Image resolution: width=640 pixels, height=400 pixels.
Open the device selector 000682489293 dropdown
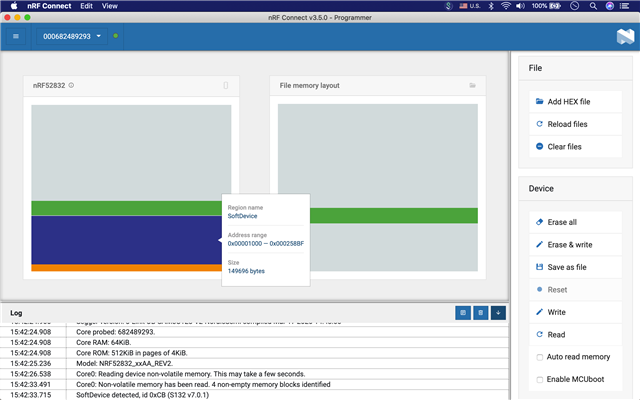(x=72, y=36)
